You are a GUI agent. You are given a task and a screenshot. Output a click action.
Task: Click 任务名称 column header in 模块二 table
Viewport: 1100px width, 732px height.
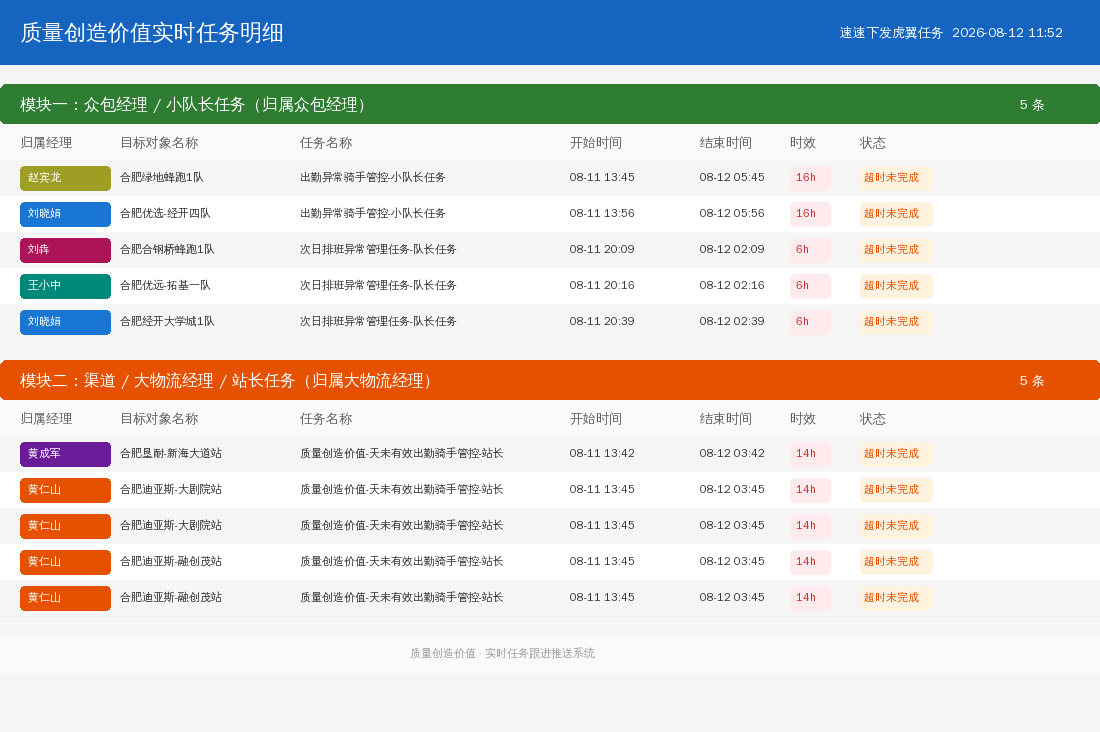point(326,418)
